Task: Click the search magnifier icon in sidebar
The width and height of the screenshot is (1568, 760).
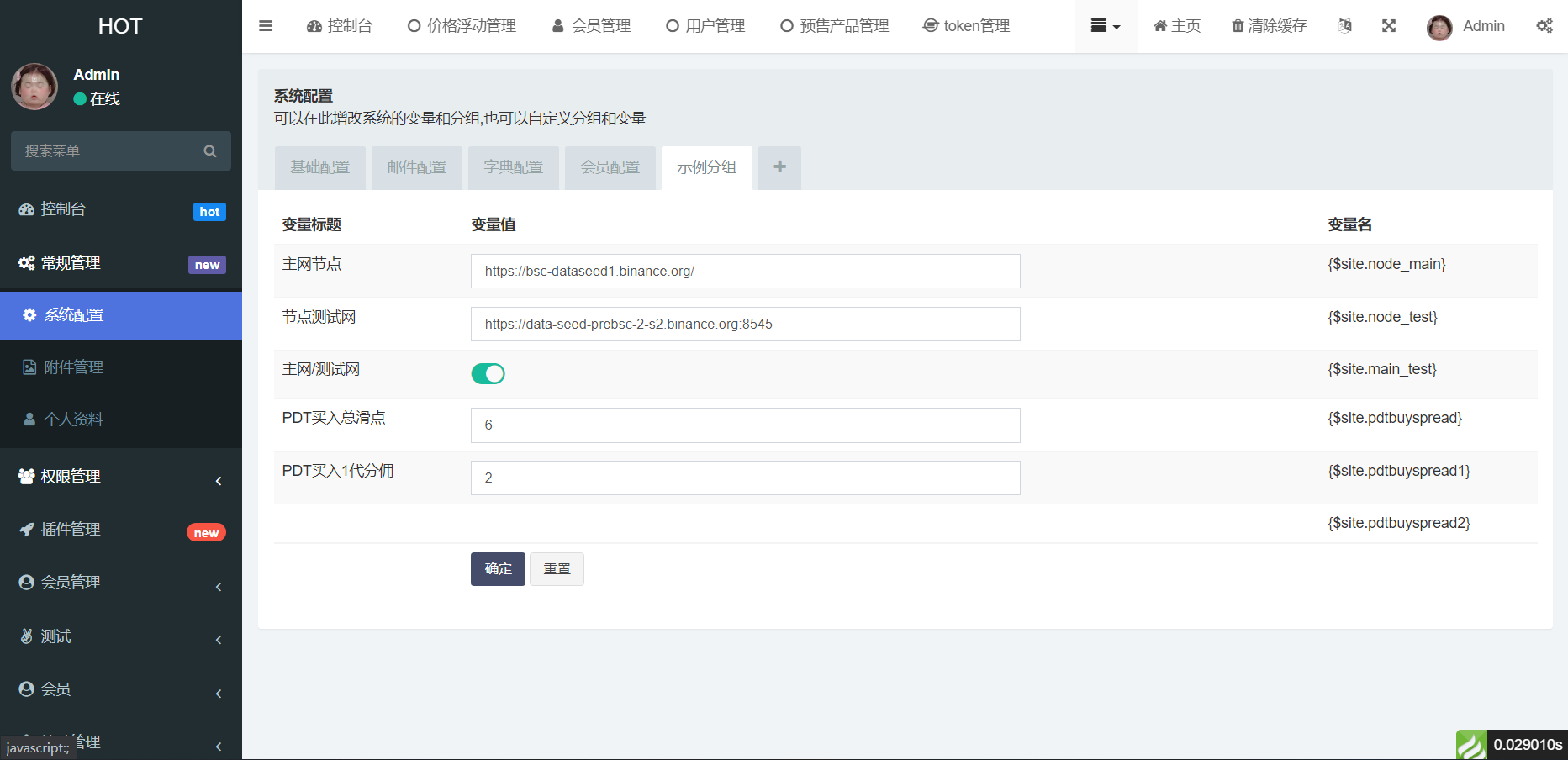Action: tap(210, 151)
